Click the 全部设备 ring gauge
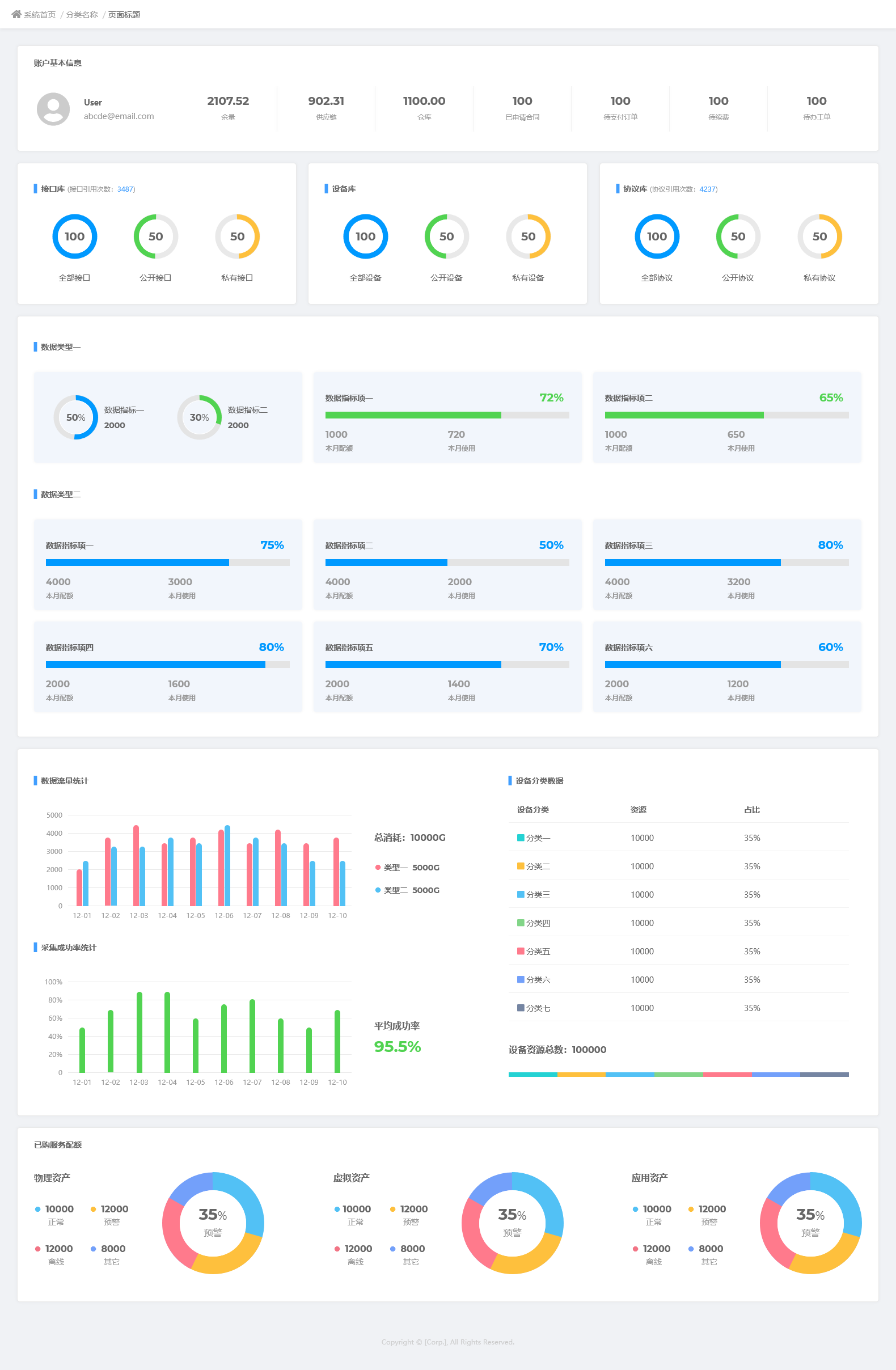896x1370 pixels. point(366,236)
